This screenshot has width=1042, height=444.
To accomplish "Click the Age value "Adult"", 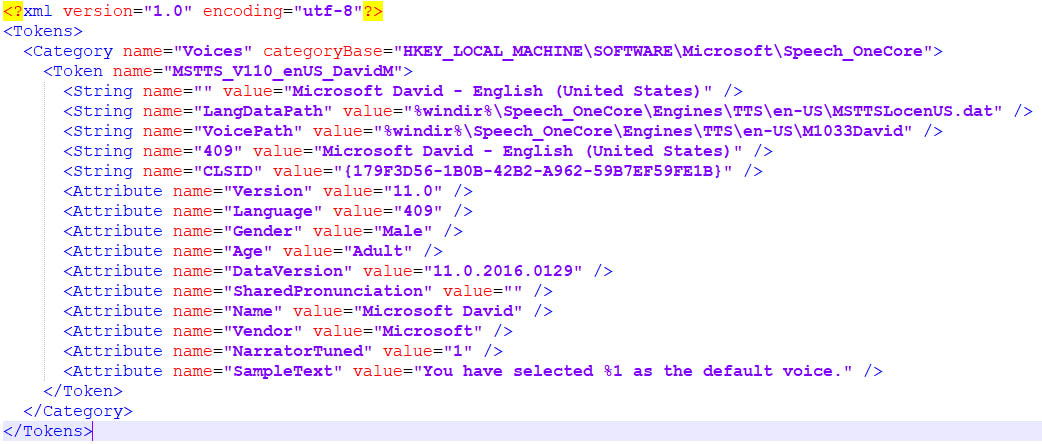I will click(379, 251).
